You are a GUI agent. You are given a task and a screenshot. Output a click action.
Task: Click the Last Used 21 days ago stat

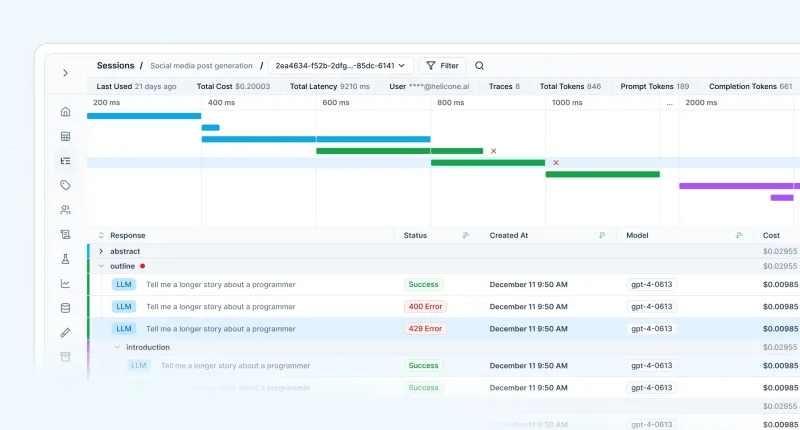136,87
